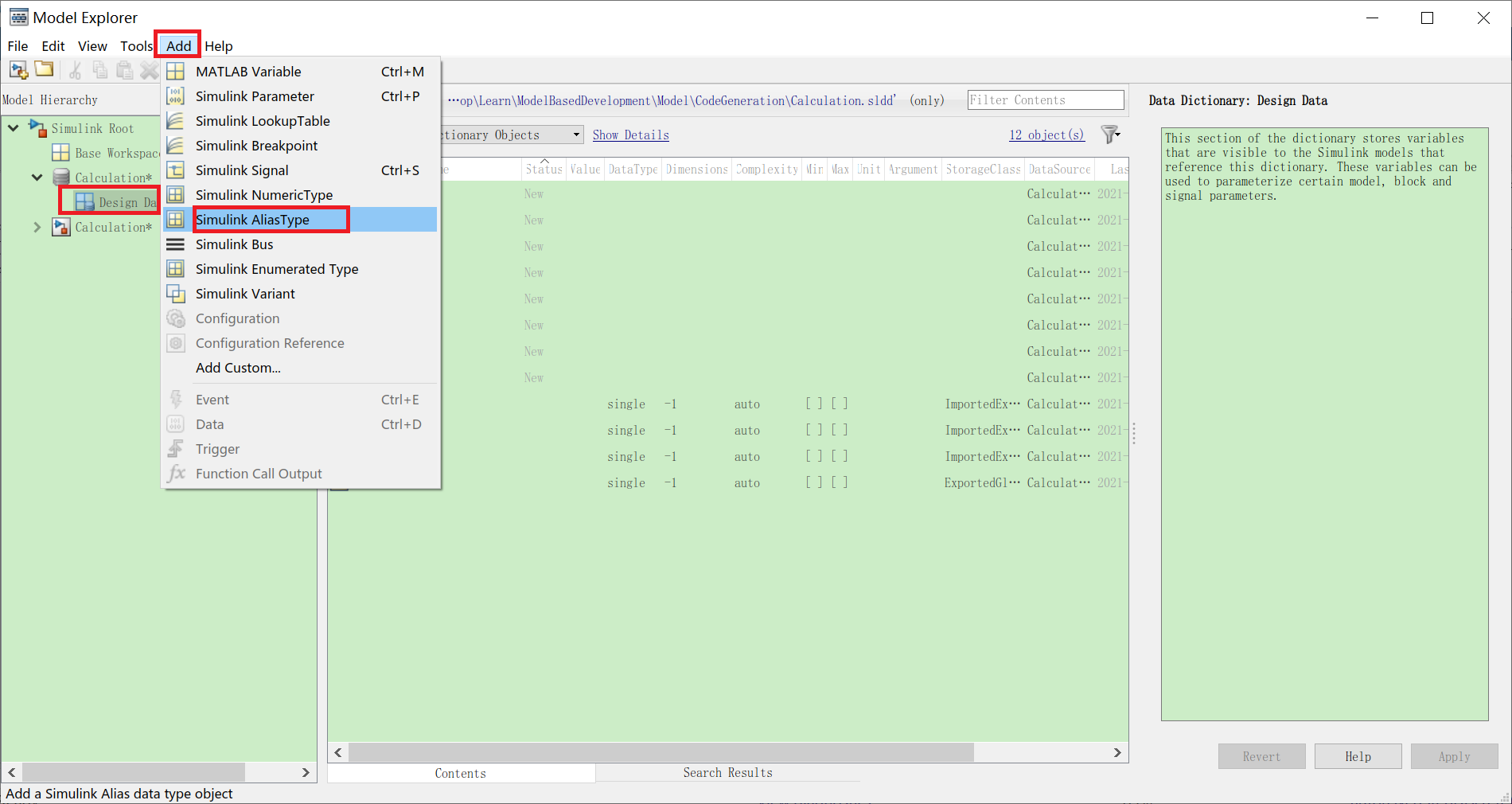Sort by the DataSource column header
Screen dimensions: 1512x804
[1059, 170]
